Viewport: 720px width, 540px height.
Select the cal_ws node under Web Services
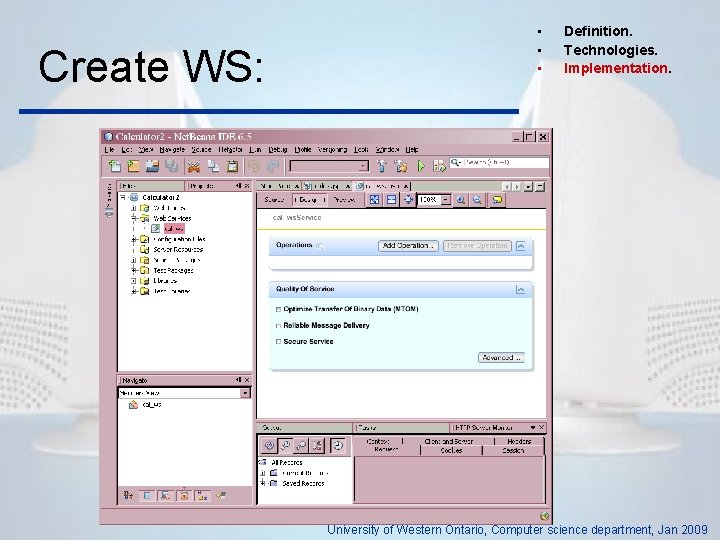point(174,229)
